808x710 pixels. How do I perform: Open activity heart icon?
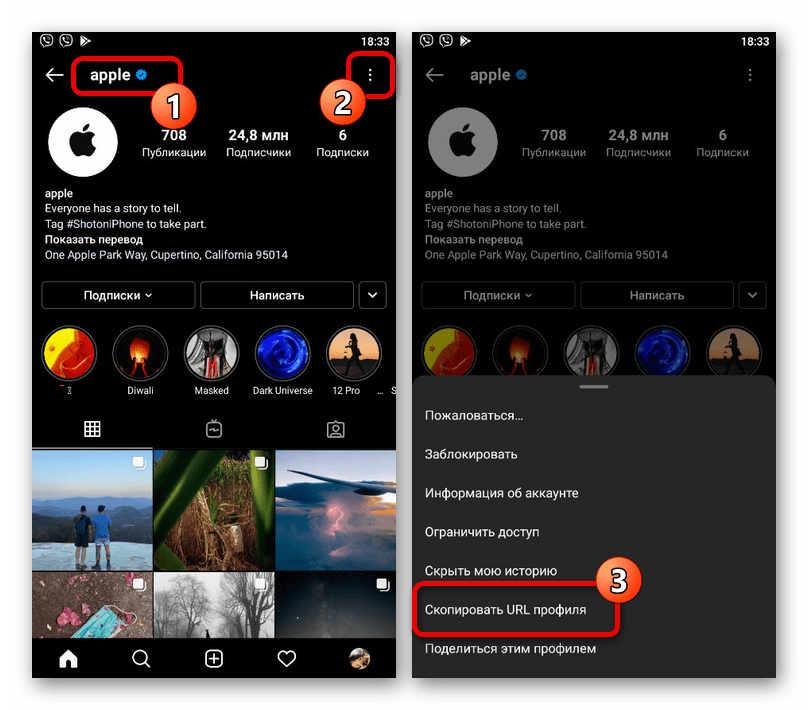click(x=287, y=658)
